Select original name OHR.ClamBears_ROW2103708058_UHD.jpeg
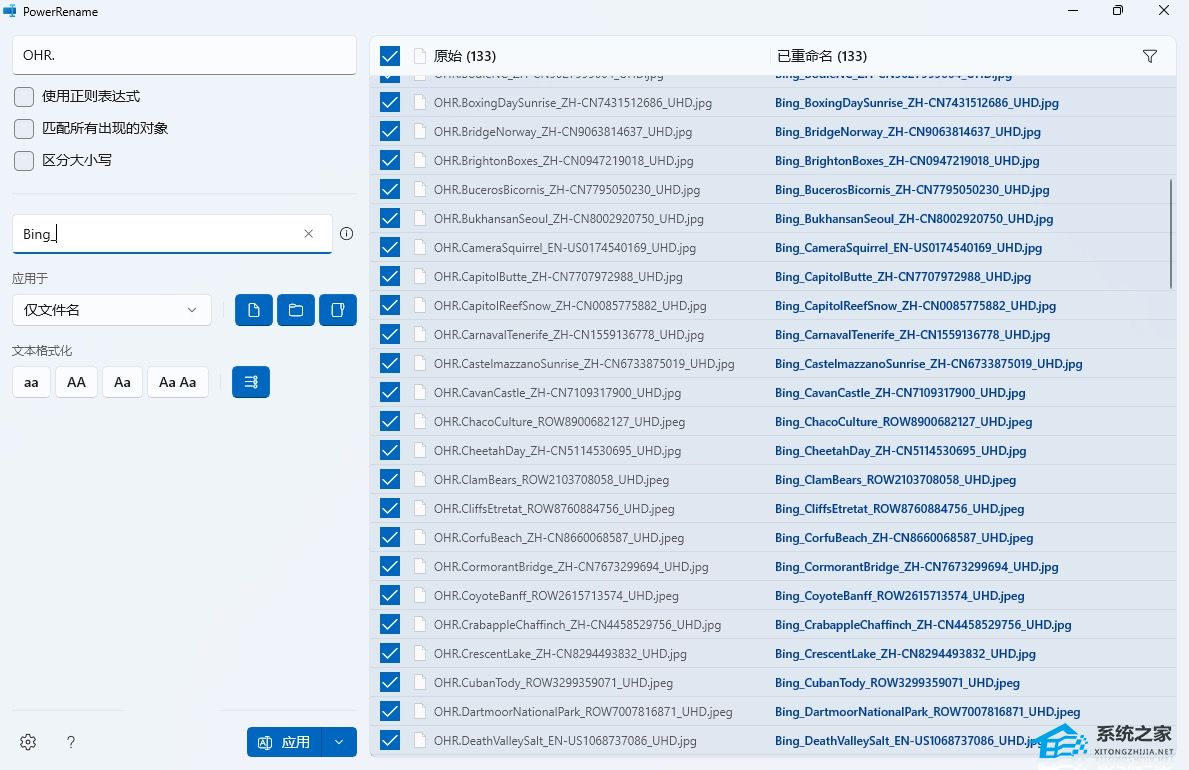 pyautogui.click(x=551, y=479)
